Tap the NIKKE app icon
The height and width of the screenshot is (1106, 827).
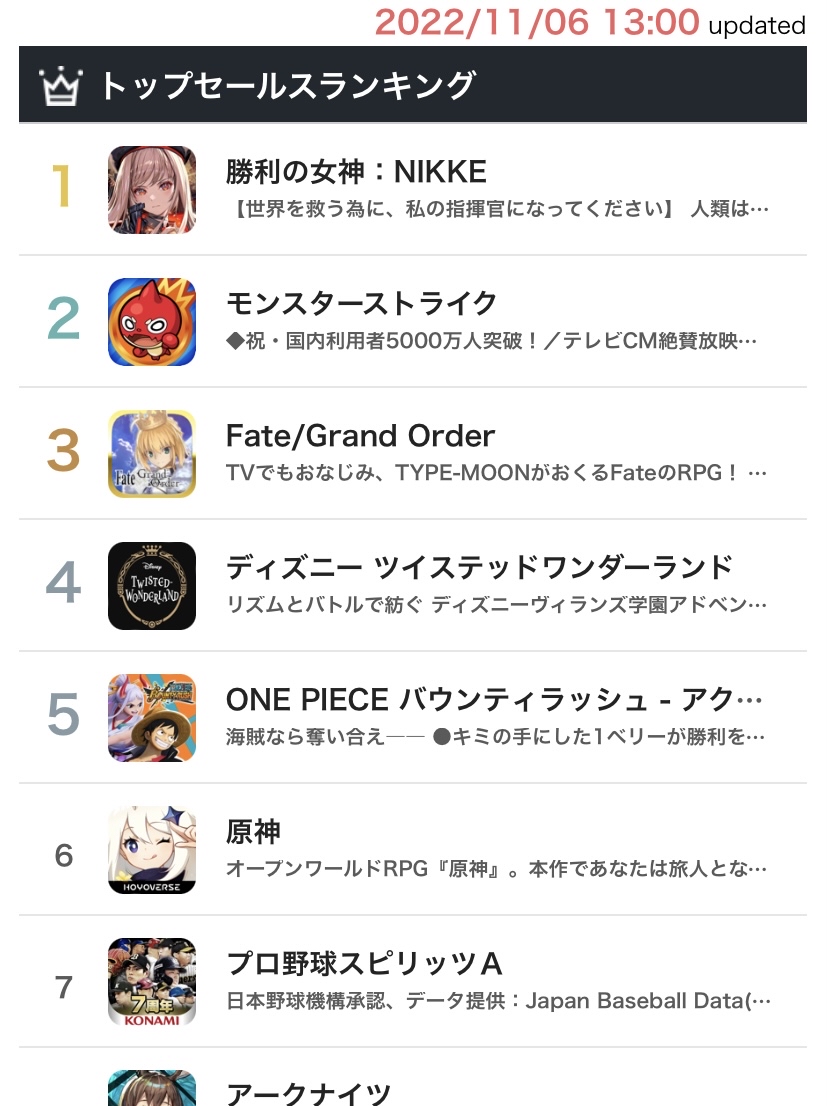click(x=152, y=190)
